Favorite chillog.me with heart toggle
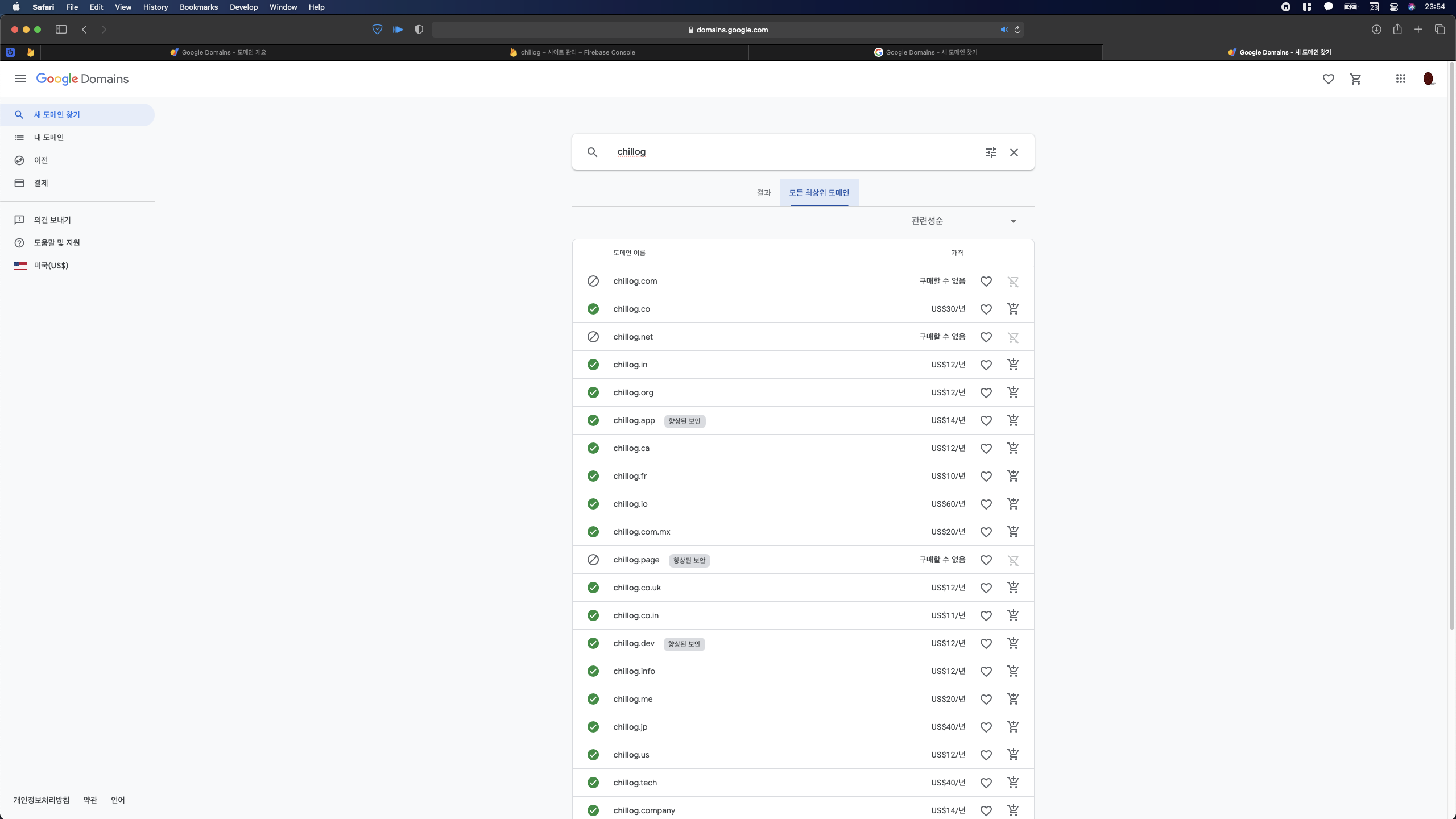 [x=986, y=700]
